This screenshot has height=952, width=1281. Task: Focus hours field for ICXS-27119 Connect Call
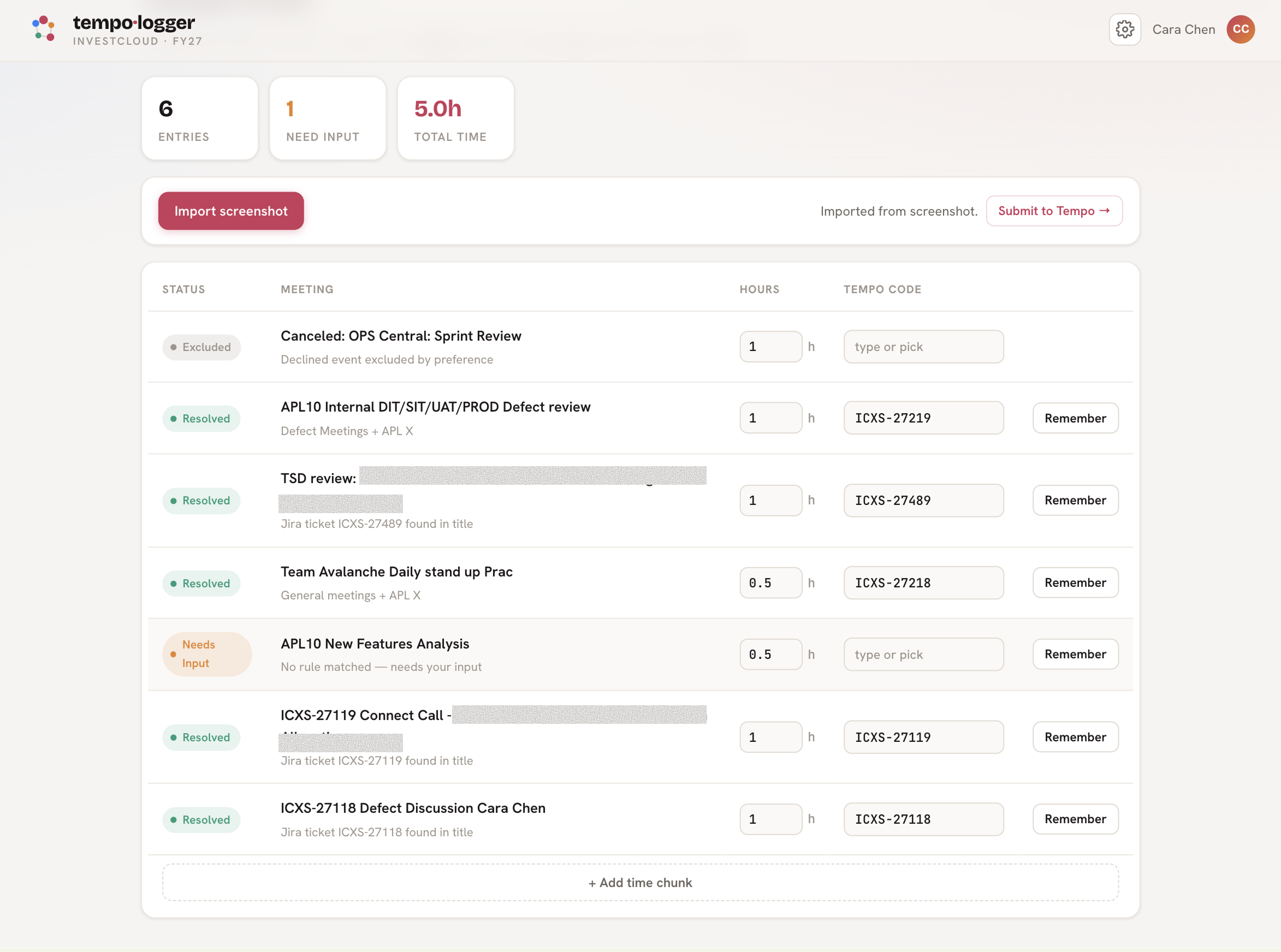770,737
